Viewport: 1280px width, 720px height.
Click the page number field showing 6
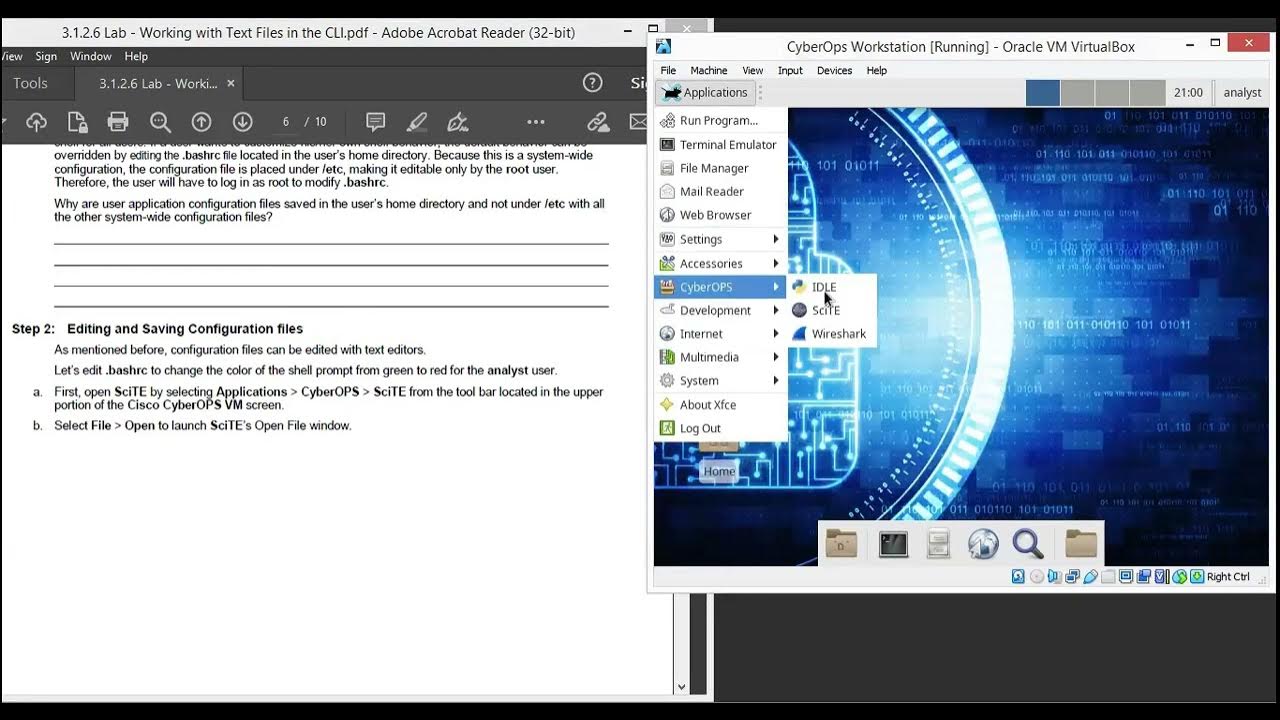coord(285,122)
